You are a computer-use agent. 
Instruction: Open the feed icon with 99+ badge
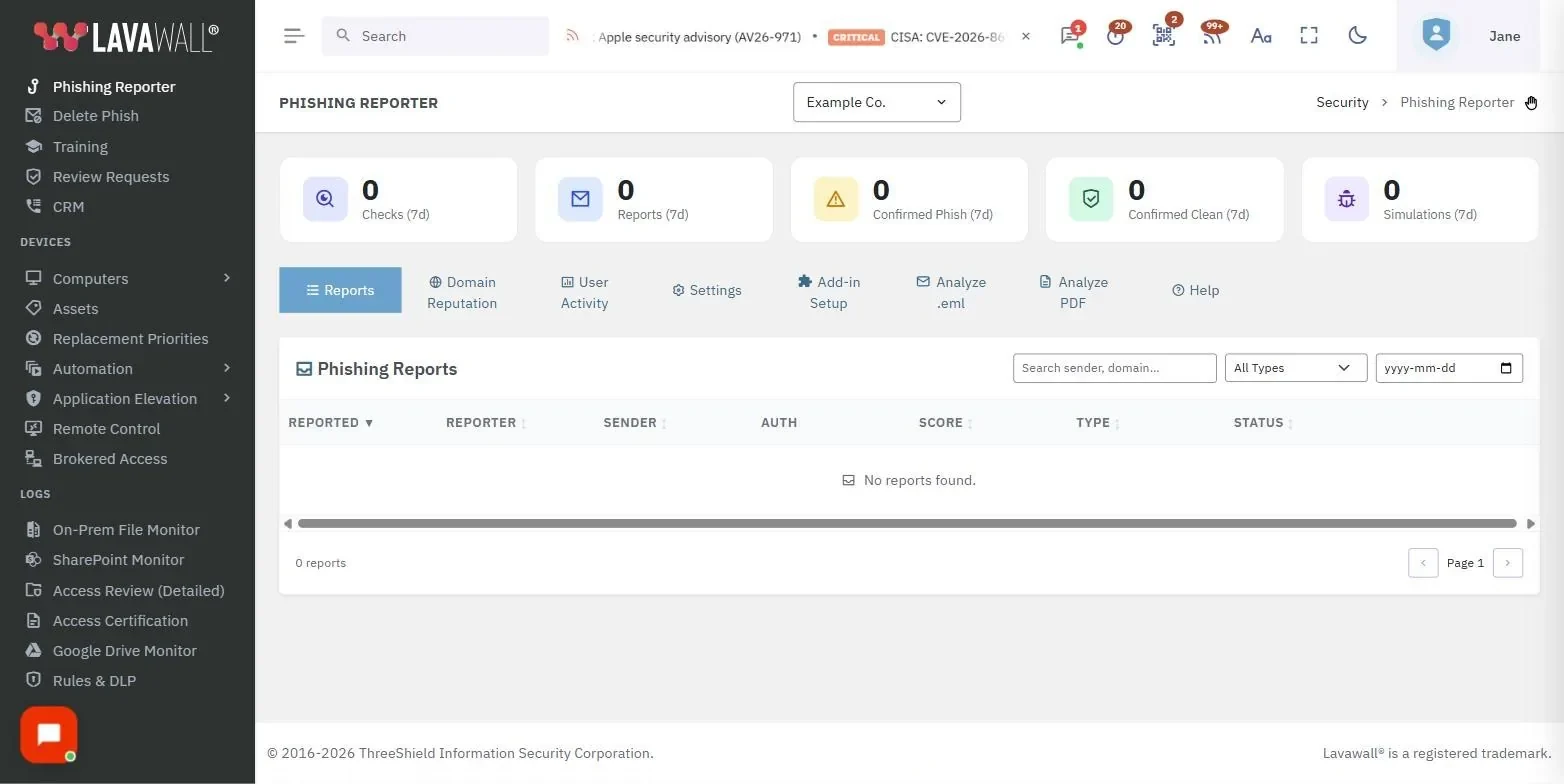coord(1212,36)
